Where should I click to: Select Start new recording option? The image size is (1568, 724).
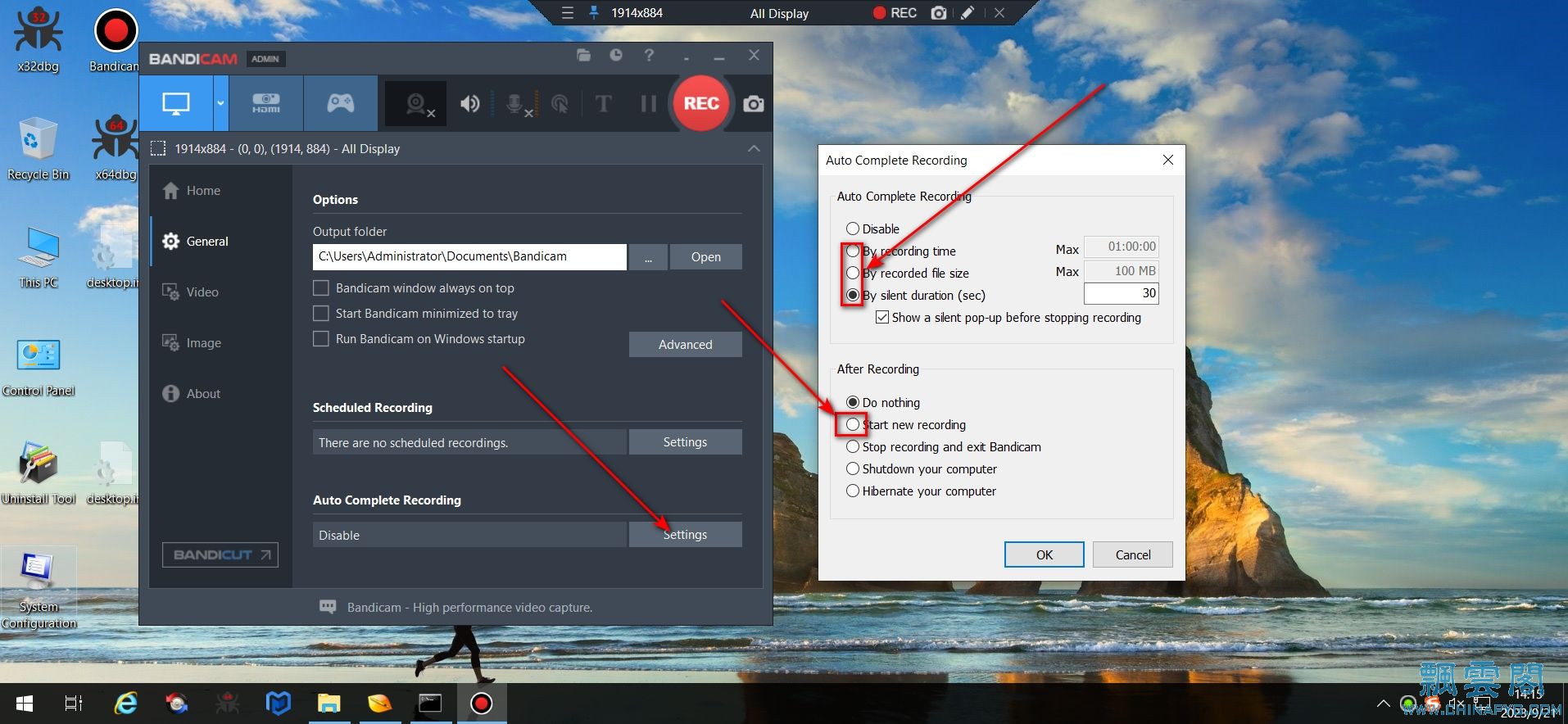tap(853, 425)
